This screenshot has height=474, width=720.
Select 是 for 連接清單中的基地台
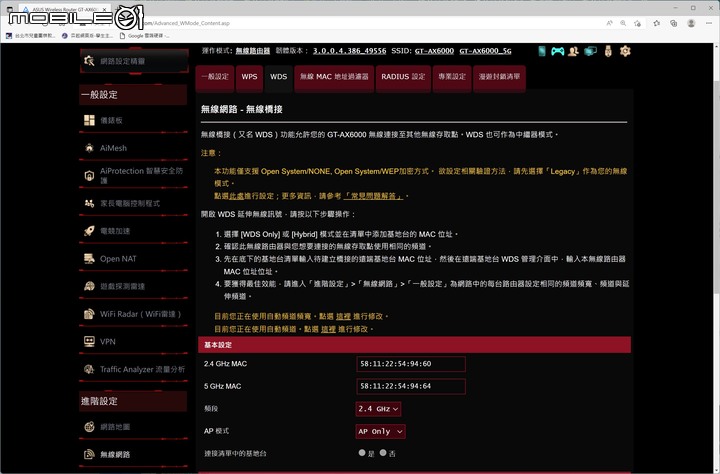(362, 453)
